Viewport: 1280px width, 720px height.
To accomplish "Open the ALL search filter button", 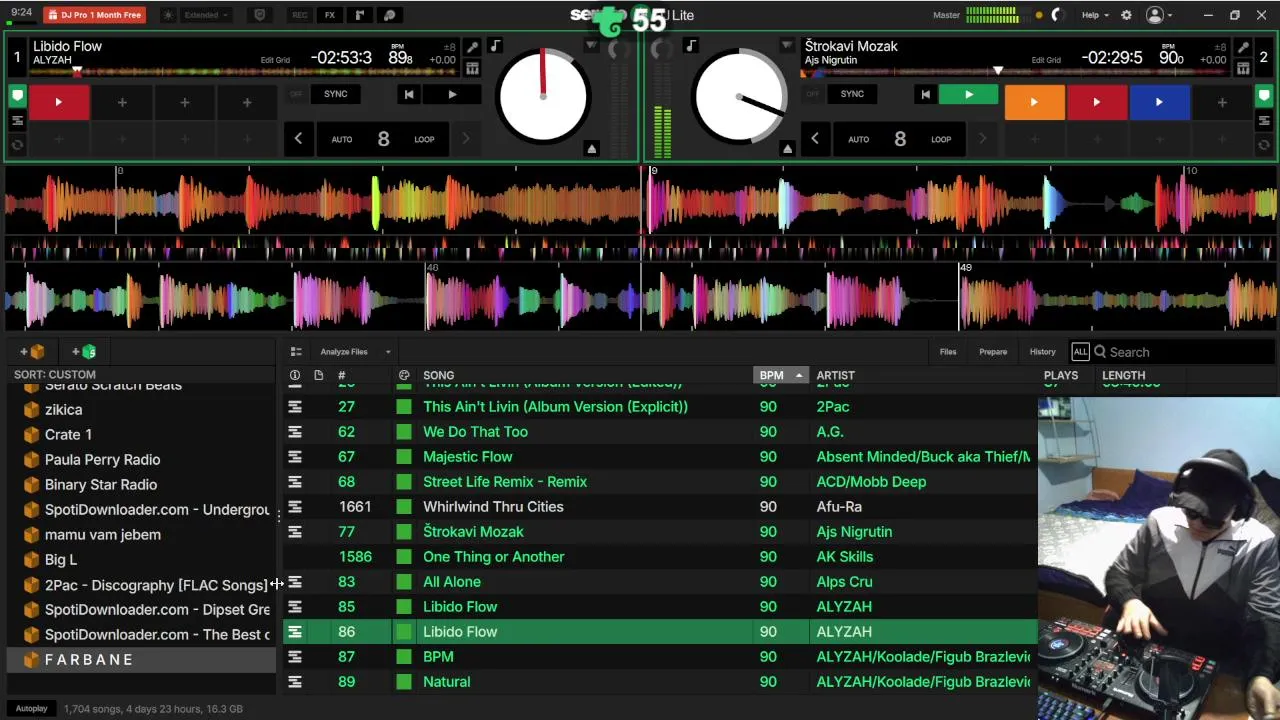I will point(1080,352).
